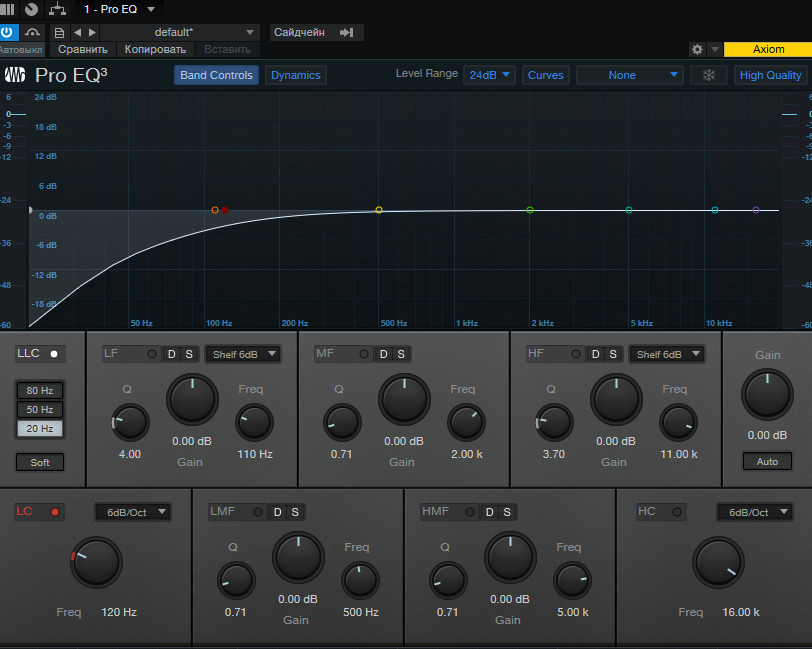Select the 20 Hz LLC frequency
Viewport: 812px width, 649px height.
tap(40, 429)
